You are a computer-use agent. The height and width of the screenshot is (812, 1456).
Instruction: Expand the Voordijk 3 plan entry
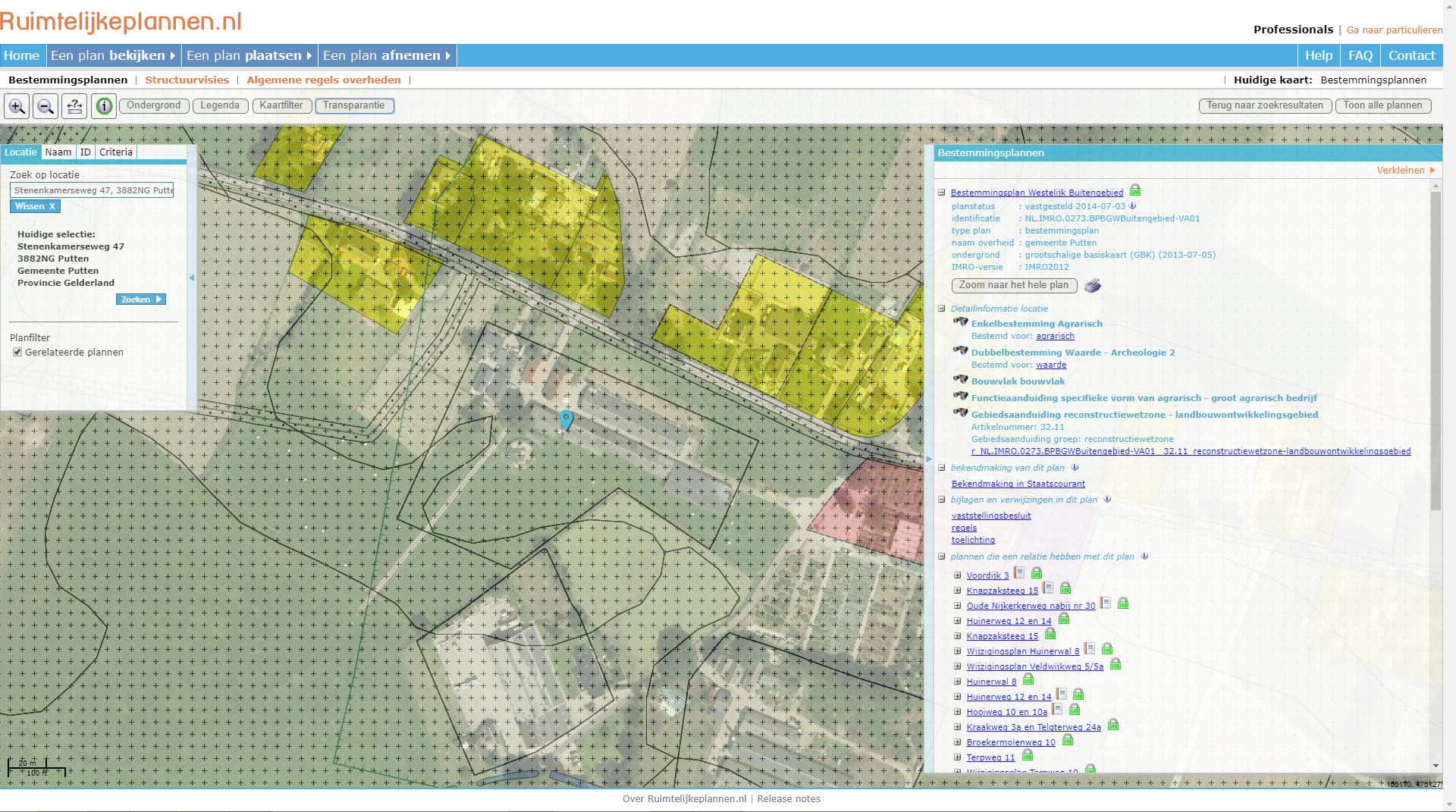[959, 575]
